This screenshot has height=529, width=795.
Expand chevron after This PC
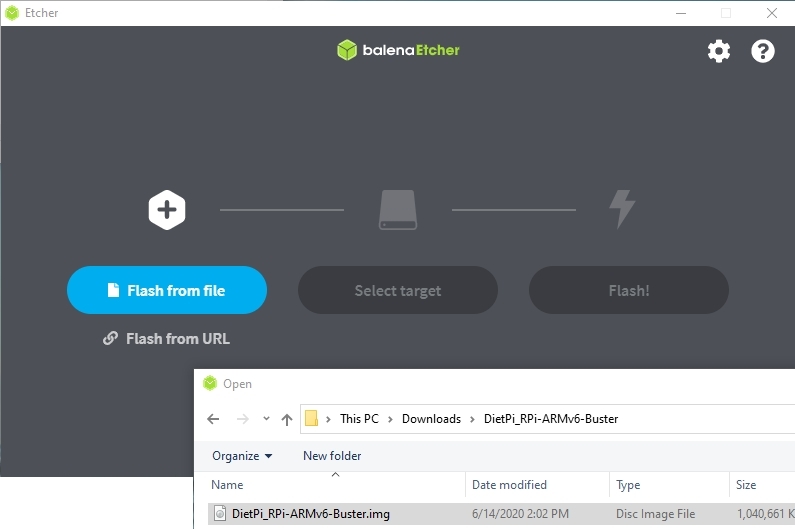390,419
